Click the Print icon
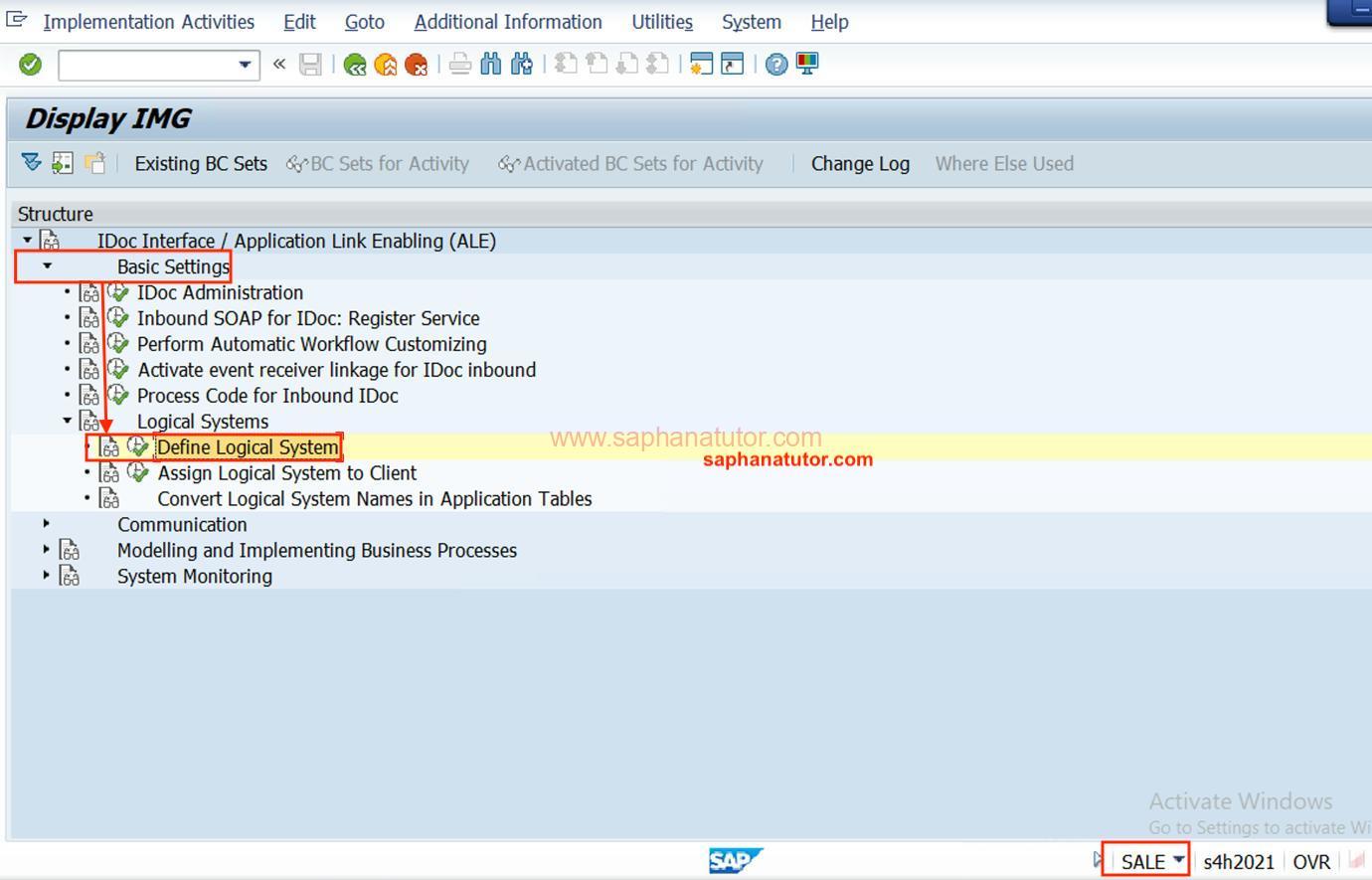1372x880 pixels. (x=460, y=65)
